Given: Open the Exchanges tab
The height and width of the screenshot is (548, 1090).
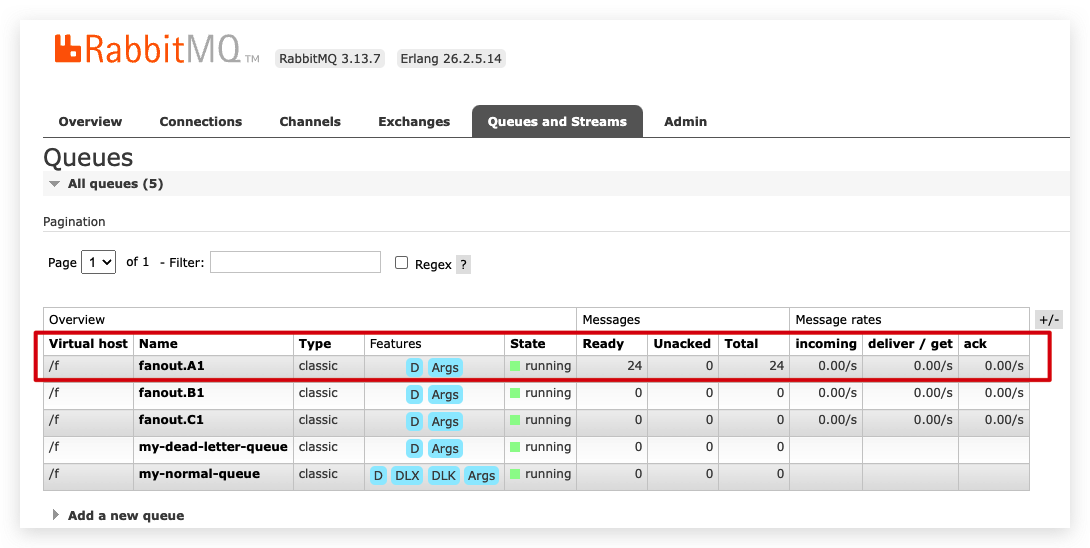Looking at the screenshot, I should pyautogui.click(x=414, y=122).
